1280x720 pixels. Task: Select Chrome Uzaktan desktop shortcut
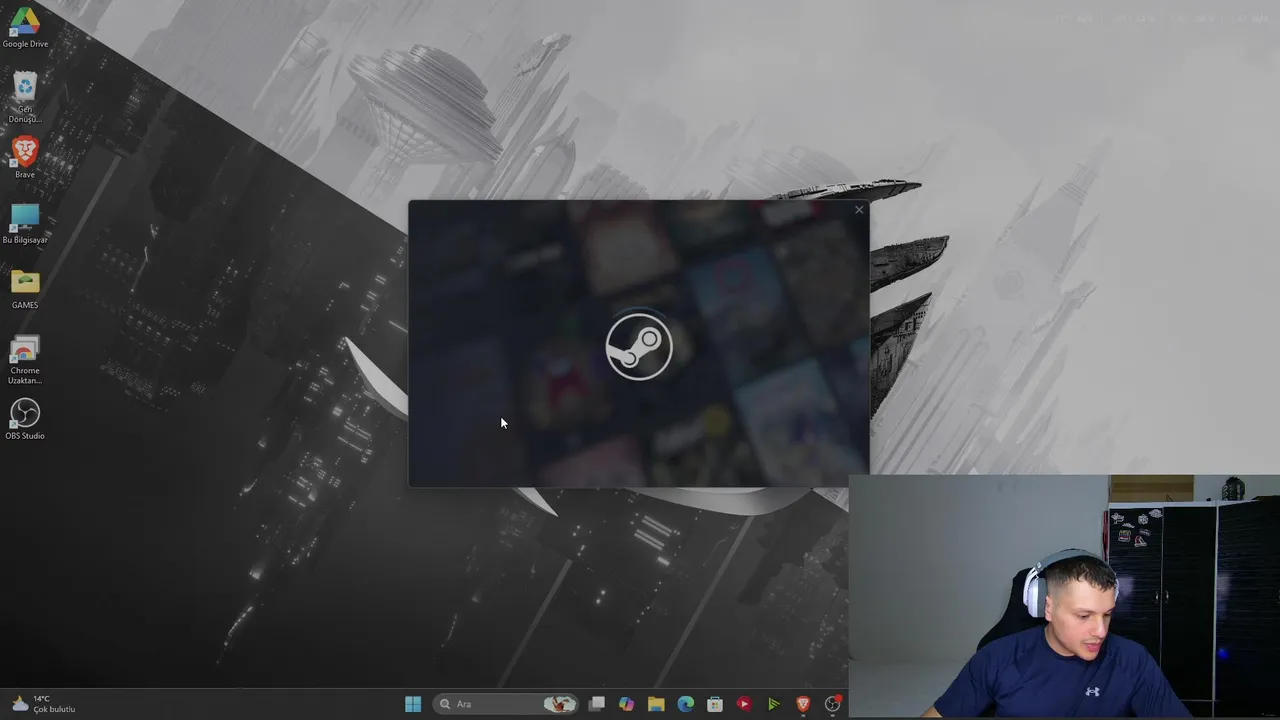coord(25,360)
